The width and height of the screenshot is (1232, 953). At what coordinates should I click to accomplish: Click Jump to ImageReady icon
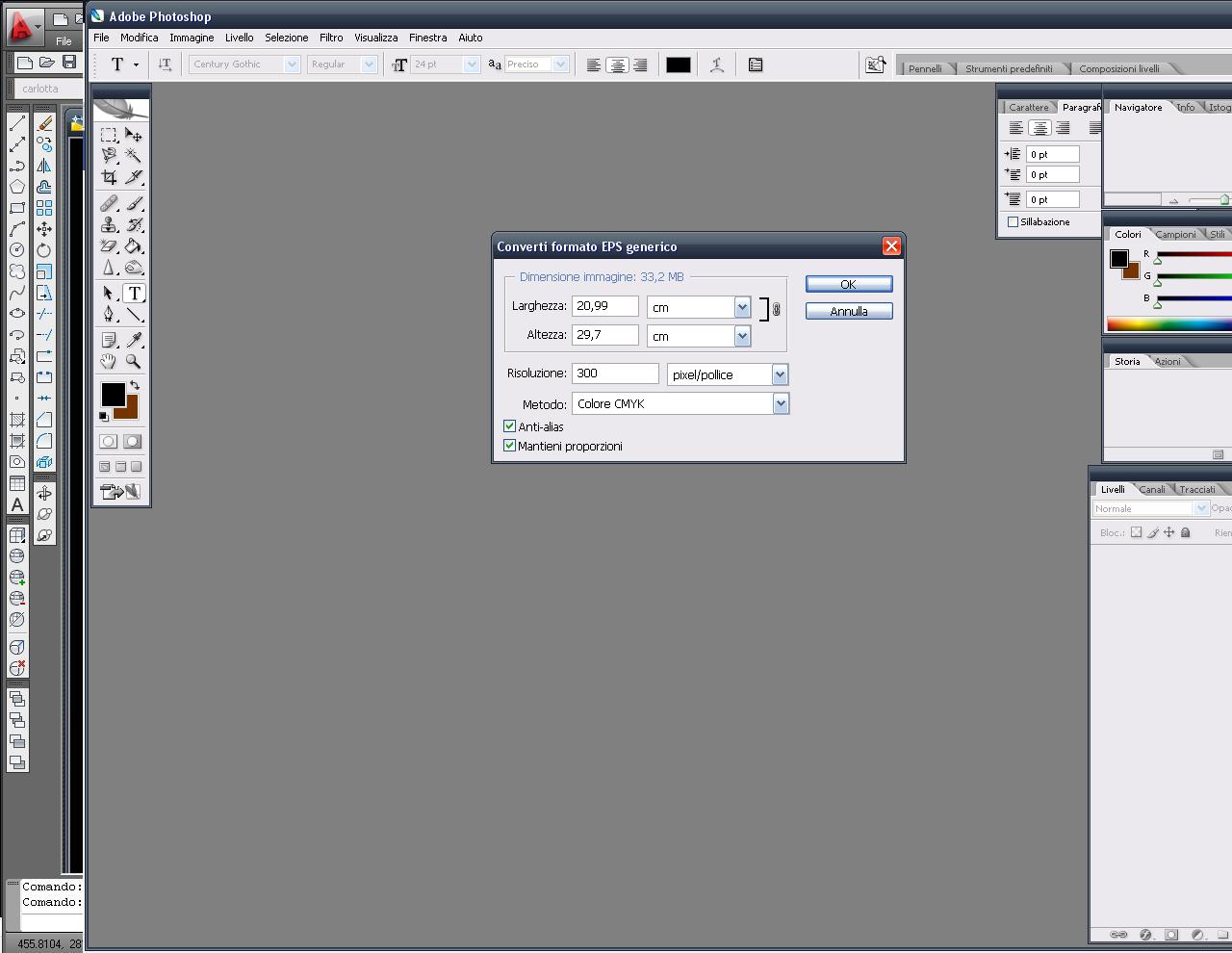pyautogui.click(x=120, y=492)
